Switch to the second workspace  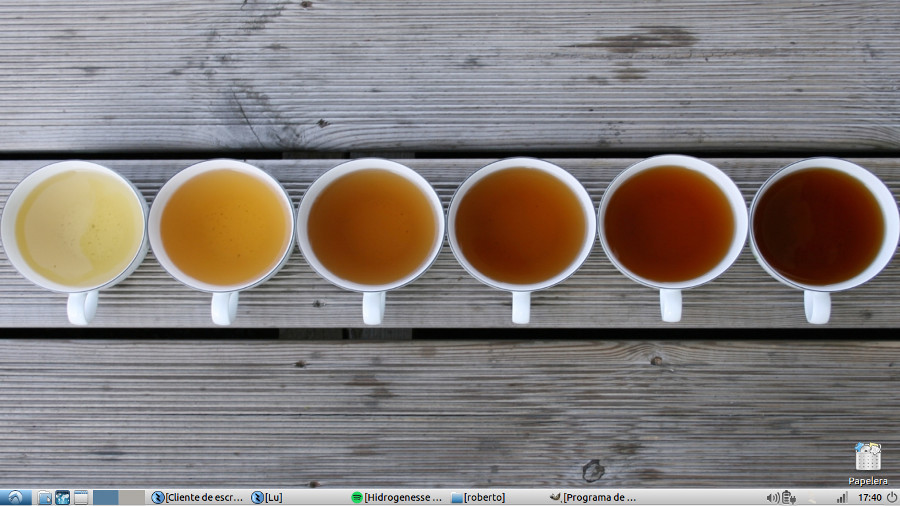(x=132, y=497)
